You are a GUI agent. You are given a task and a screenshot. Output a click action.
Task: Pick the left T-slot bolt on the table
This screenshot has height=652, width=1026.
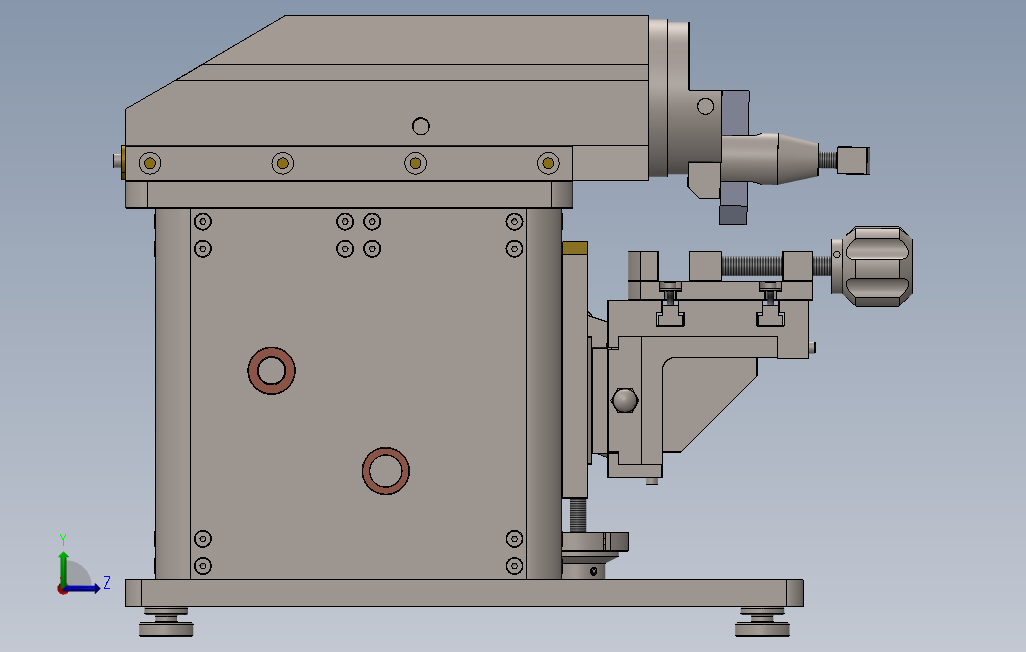click(x=670, y=303)
